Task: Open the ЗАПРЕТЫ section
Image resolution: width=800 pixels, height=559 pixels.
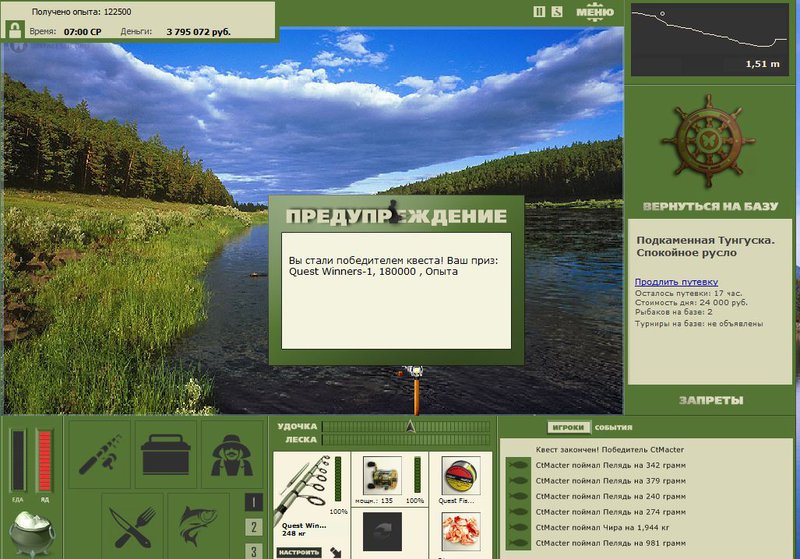Action: 711,400
